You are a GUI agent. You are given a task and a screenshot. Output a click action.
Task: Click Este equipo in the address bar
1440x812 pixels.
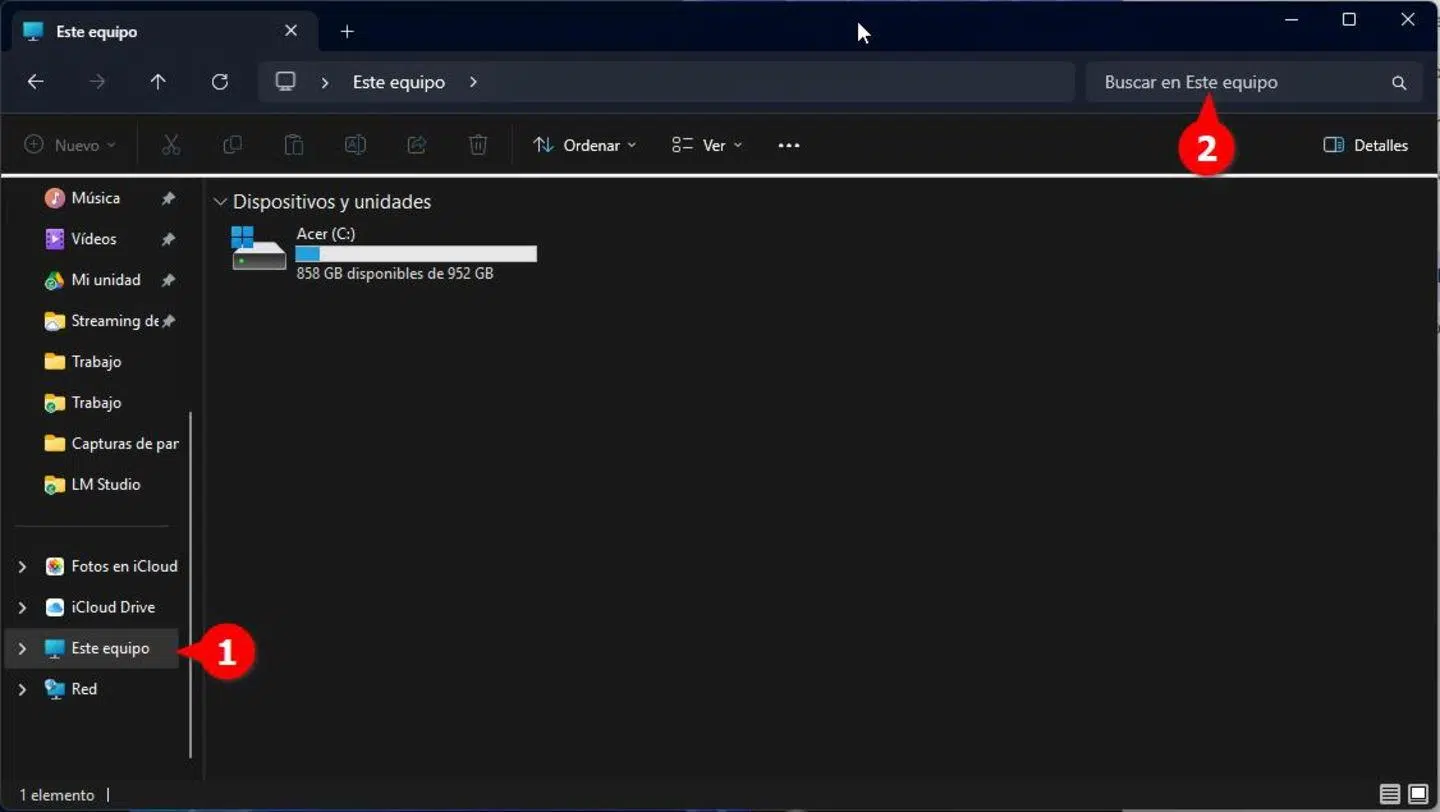pos(399,82)
